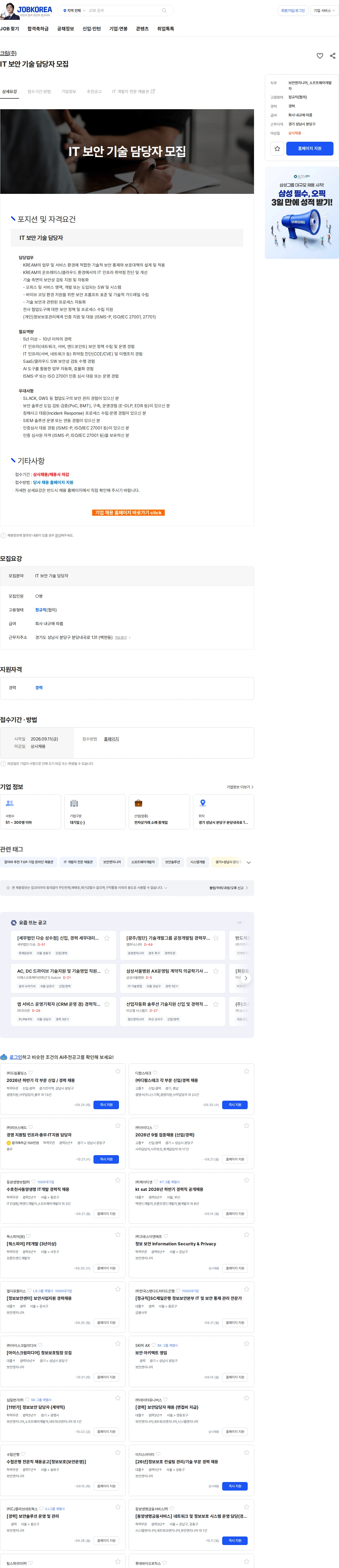Star the AC, DC 드라이브 기술지원 posting
Image resolution: width=339 pixels, height=1568 pixels.
click(x=107, y=971)
